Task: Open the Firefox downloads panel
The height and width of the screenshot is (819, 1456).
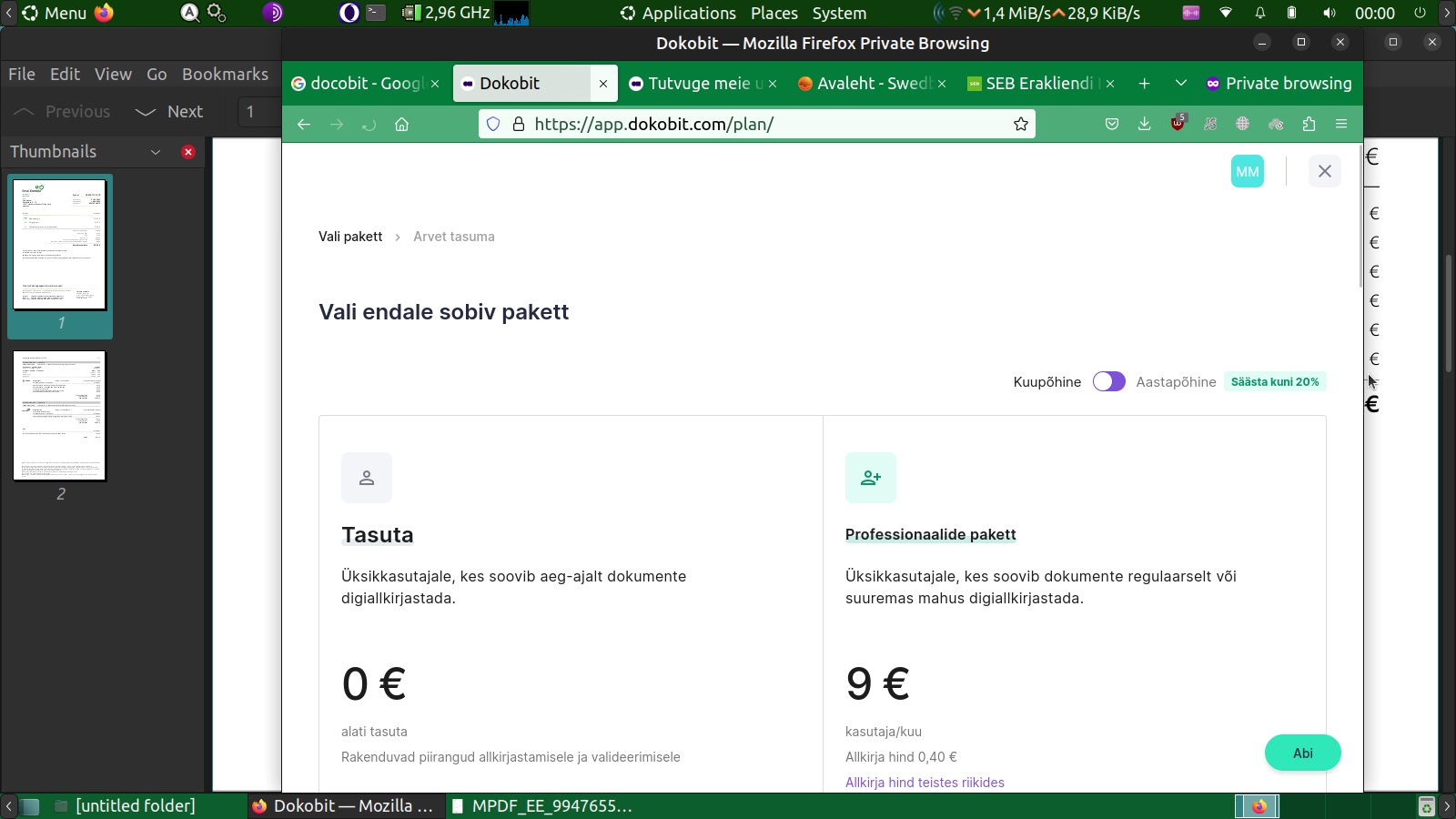Action: tap(1145, 124)
